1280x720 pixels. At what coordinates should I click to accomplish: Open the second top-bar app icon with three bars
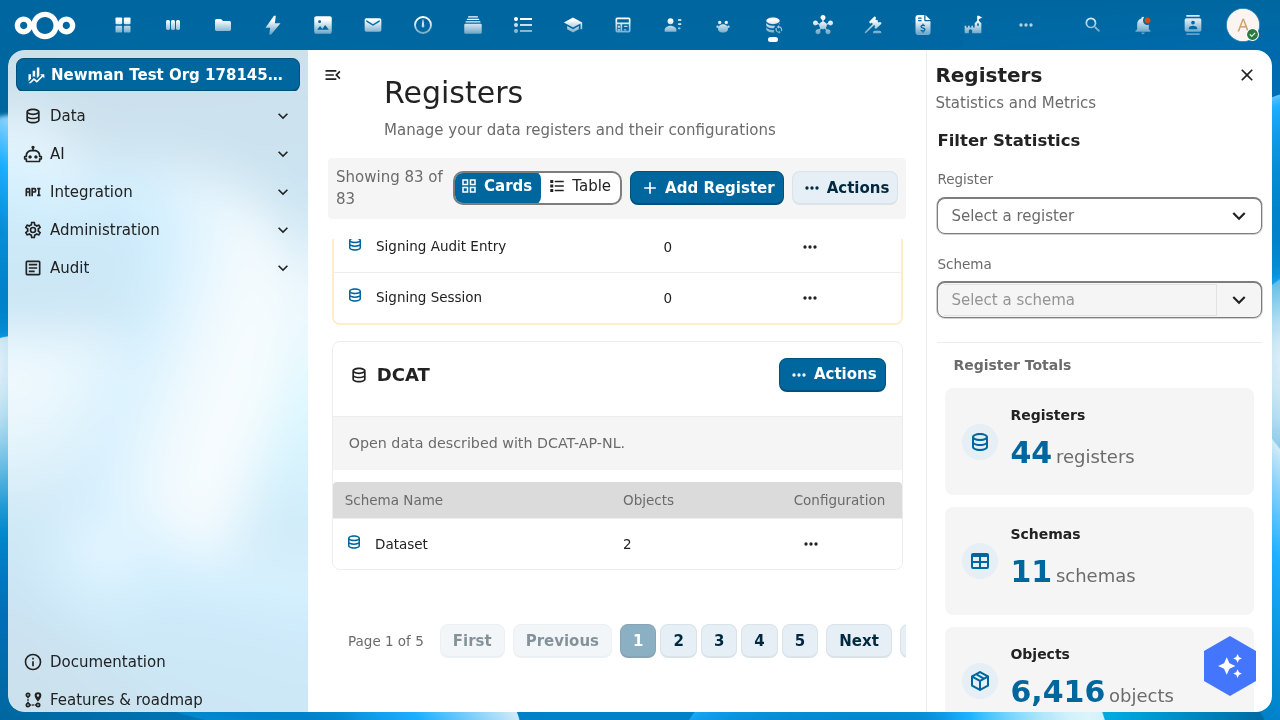click(173, 25)
